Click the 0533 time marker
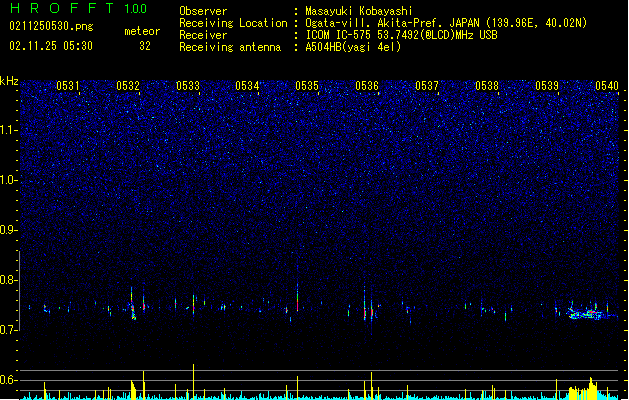Image resolution: width=629 pixels, height=400 pixels. pyautogui.click(x=188, y=85)
